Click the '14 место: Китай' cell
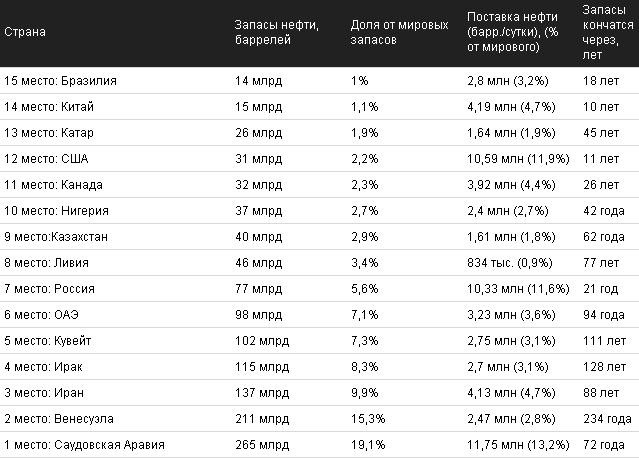This screenshot has height=458, width=639. 49,107
